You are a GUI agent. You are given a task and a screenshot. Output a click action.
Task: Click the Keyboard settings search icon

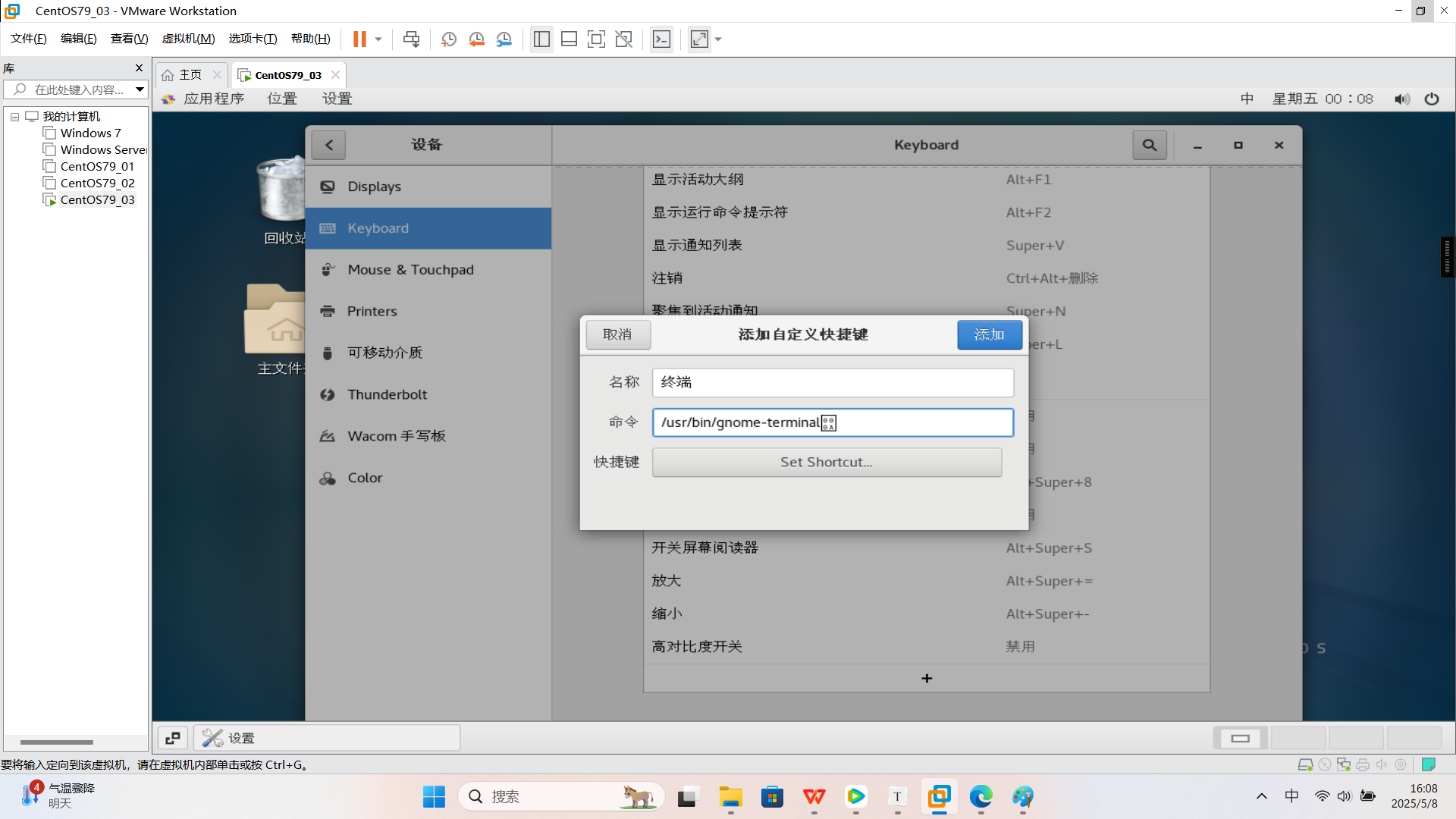[1149, 145]
